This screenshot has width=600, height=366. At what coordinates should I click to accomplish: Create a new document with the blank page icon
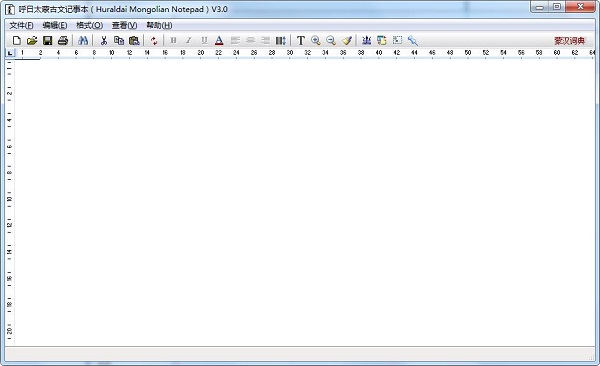point(16,40)
